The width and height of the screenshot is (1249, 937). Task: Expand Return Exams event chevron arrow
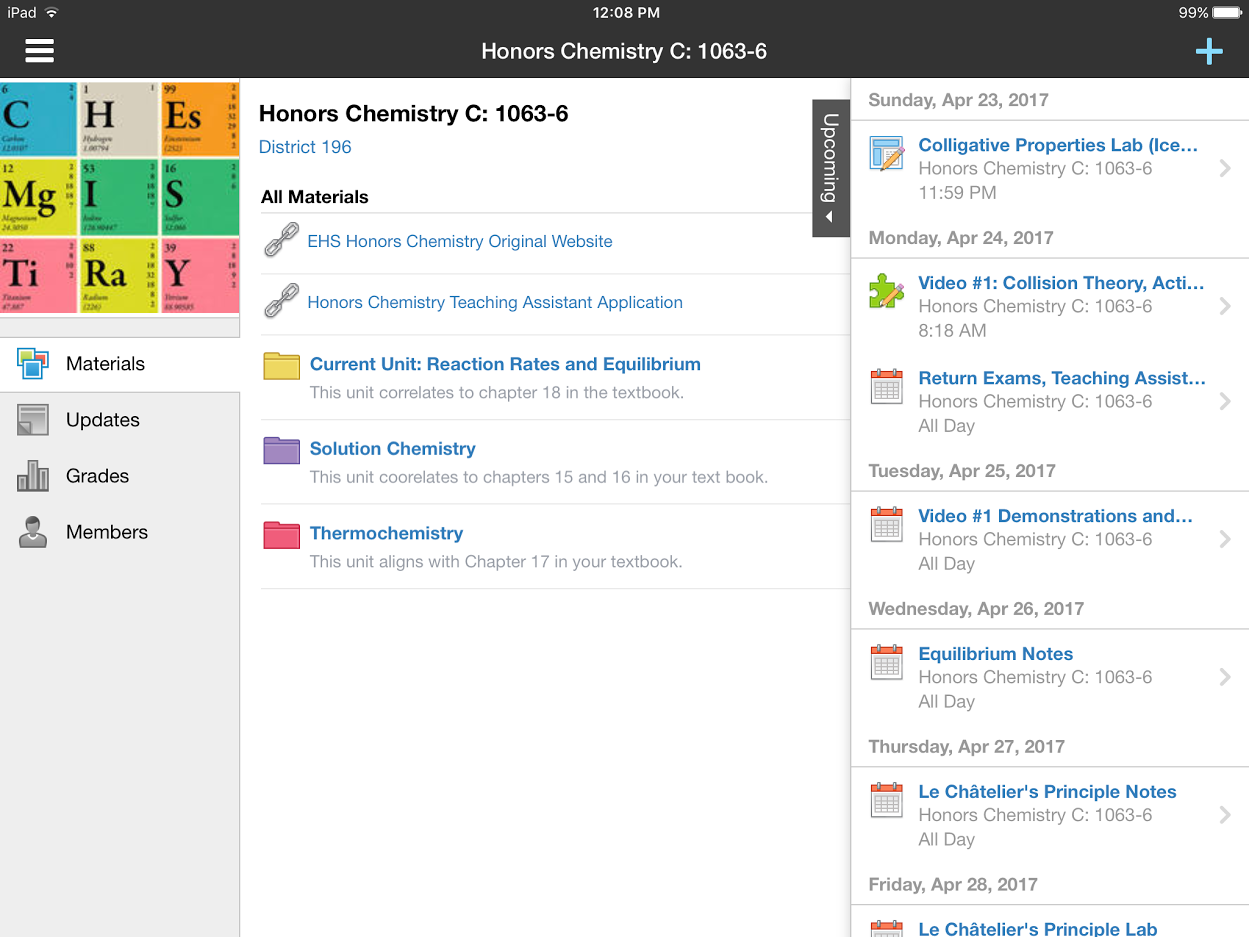pos(1225,401)
